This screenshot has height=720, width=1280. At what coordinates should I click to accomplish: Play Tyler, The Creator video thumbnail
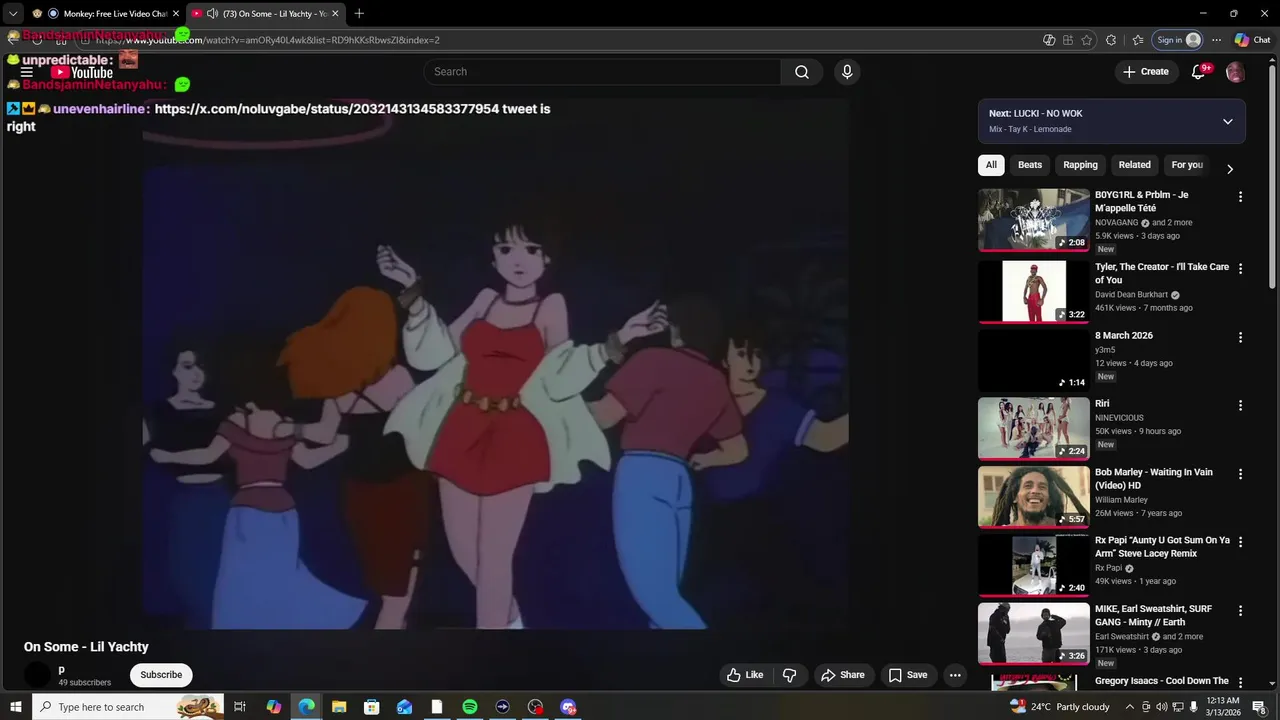(1034, 291)
